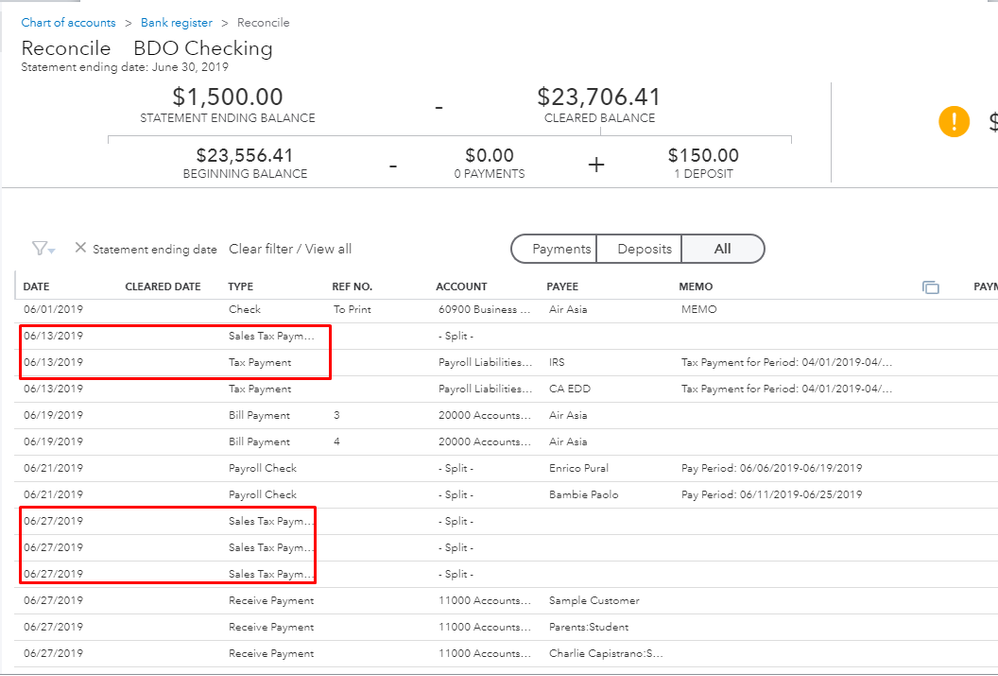Sort by CLEARED DATE column header

click(162, 287)
